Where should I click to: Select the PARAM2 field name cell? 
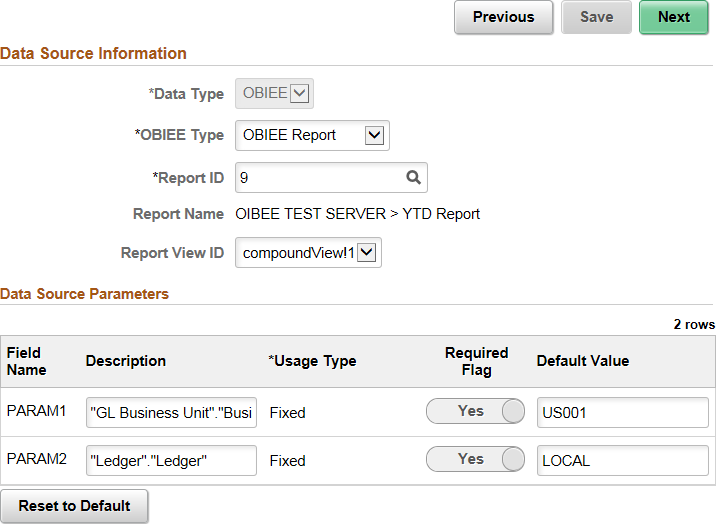(x=37, y=459)
